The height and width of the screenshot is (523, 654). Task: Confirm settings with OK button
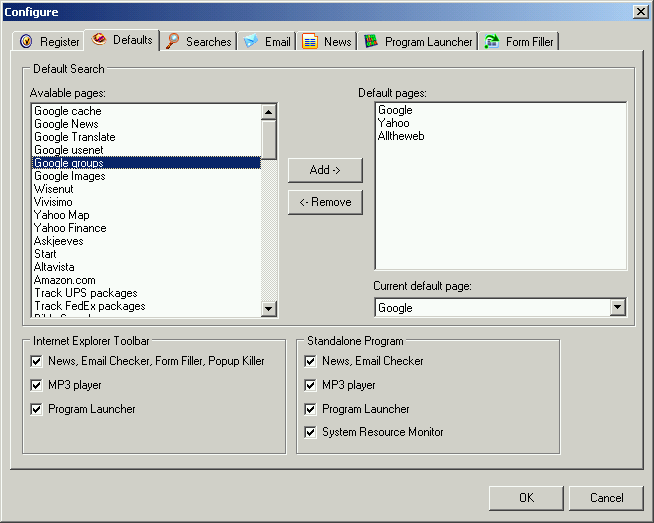(526, 498)
